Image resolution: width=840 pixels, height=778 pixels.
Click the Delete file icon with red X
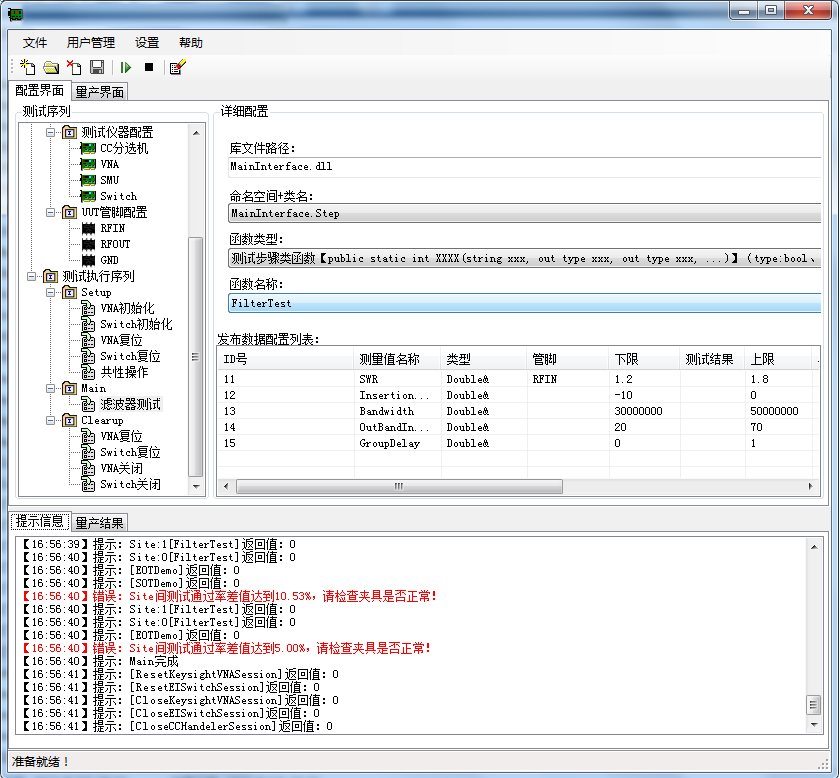pyautogui.click(x=74, y=67)
